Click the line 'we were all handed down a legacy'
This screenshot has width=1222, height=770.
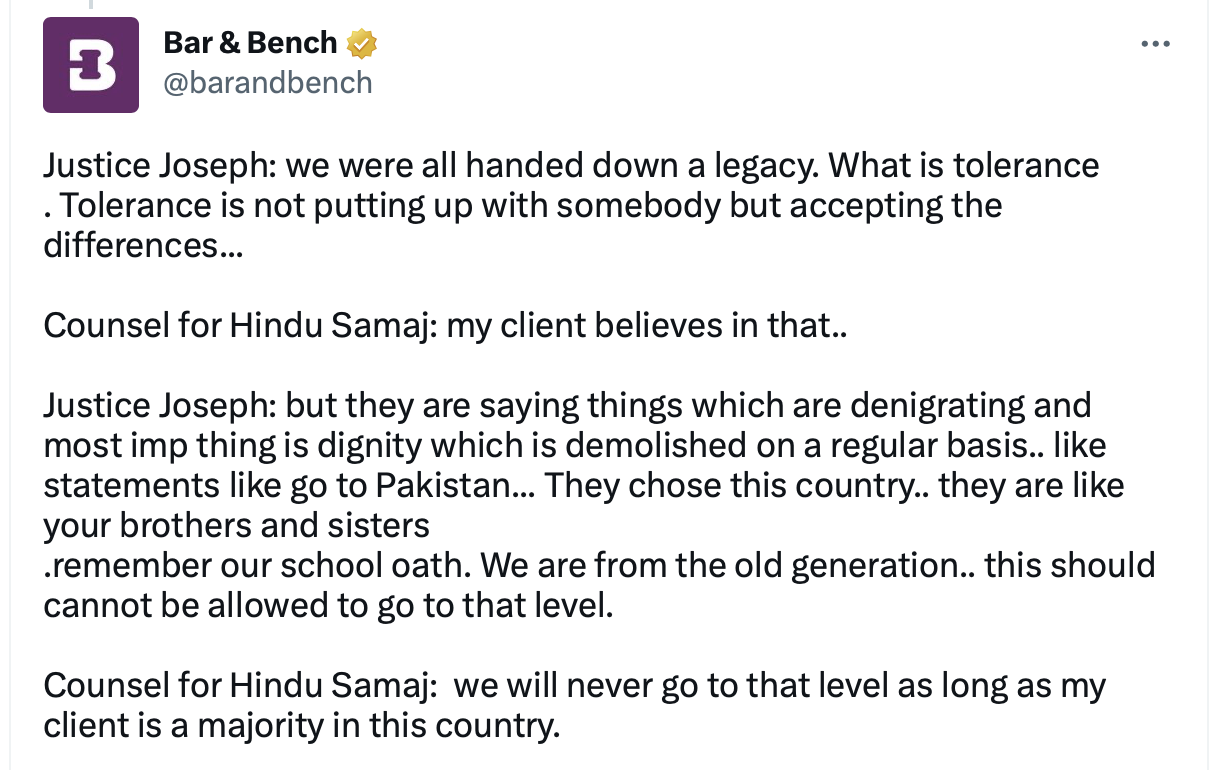tap(571, 165)
